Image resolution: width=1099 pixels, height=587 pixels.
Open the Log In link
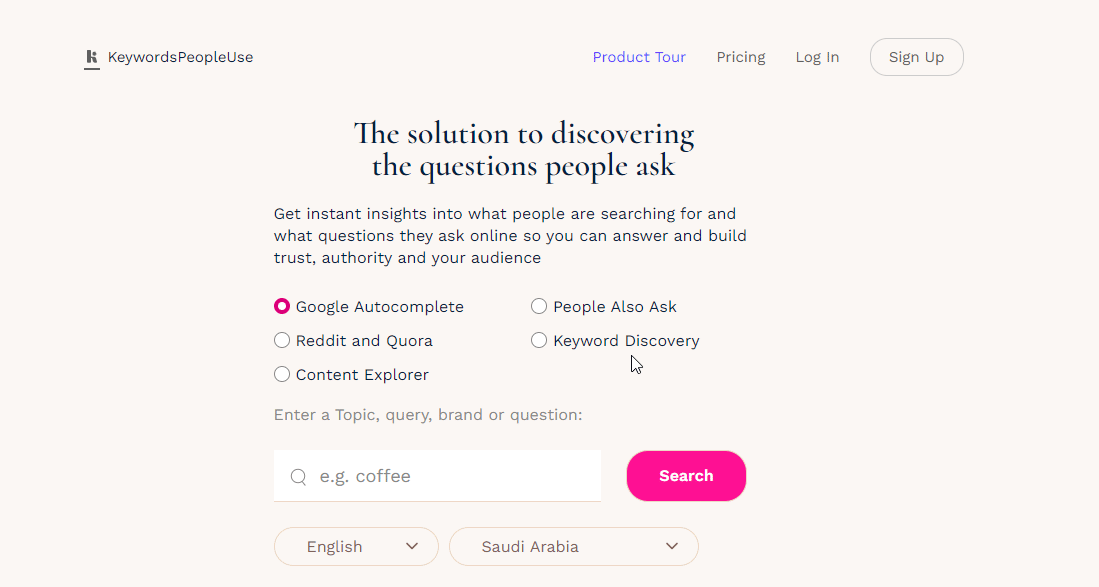point(817,57)
